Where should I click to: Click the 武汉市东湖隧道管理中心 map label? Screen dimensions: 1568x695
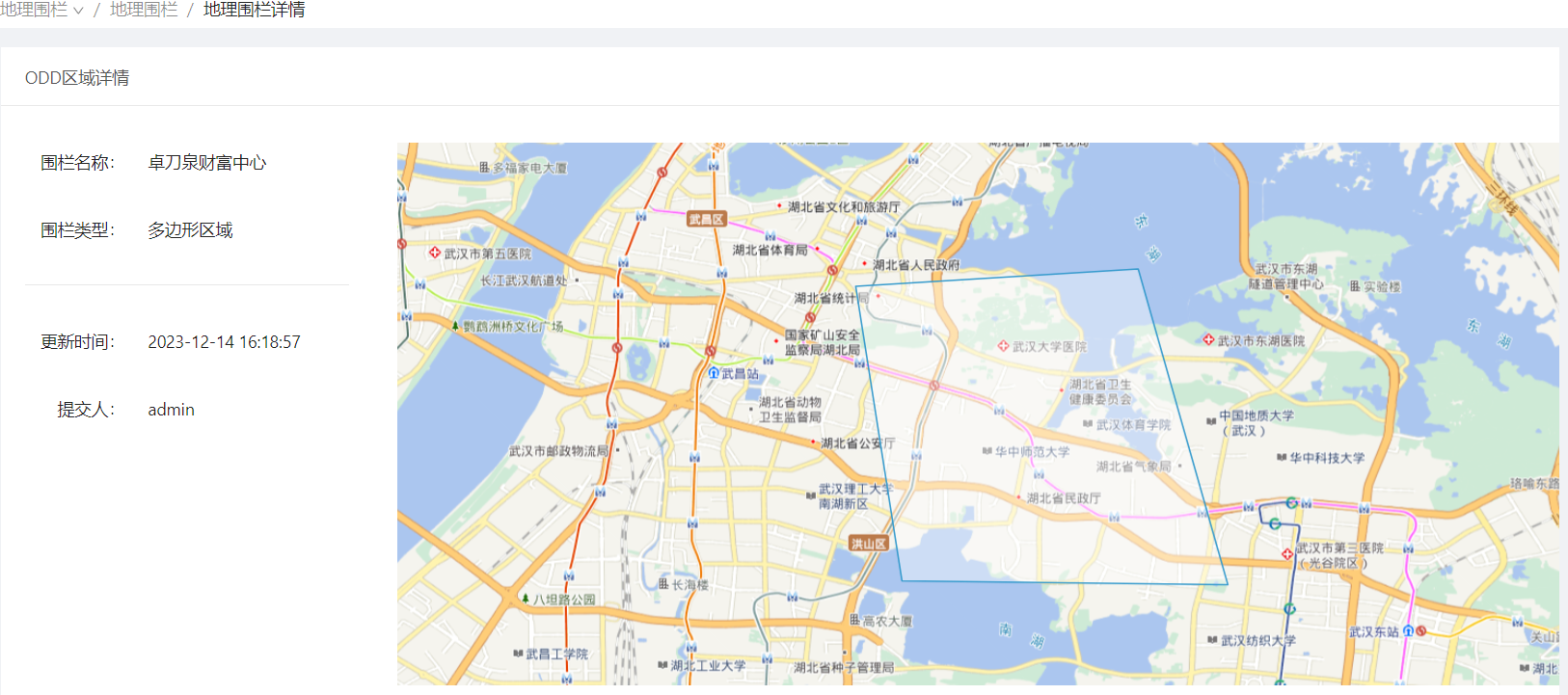[x=1286, y=277]
